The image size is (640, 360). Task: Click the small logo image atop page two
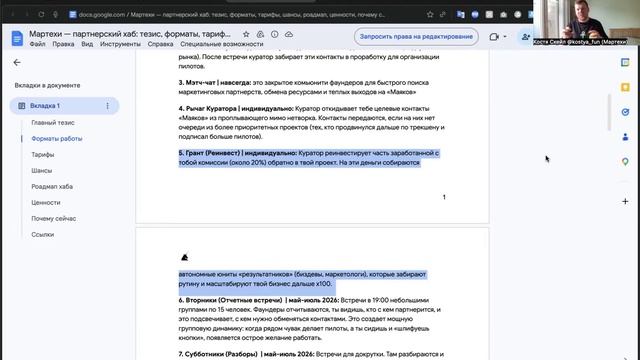[184, 257]
